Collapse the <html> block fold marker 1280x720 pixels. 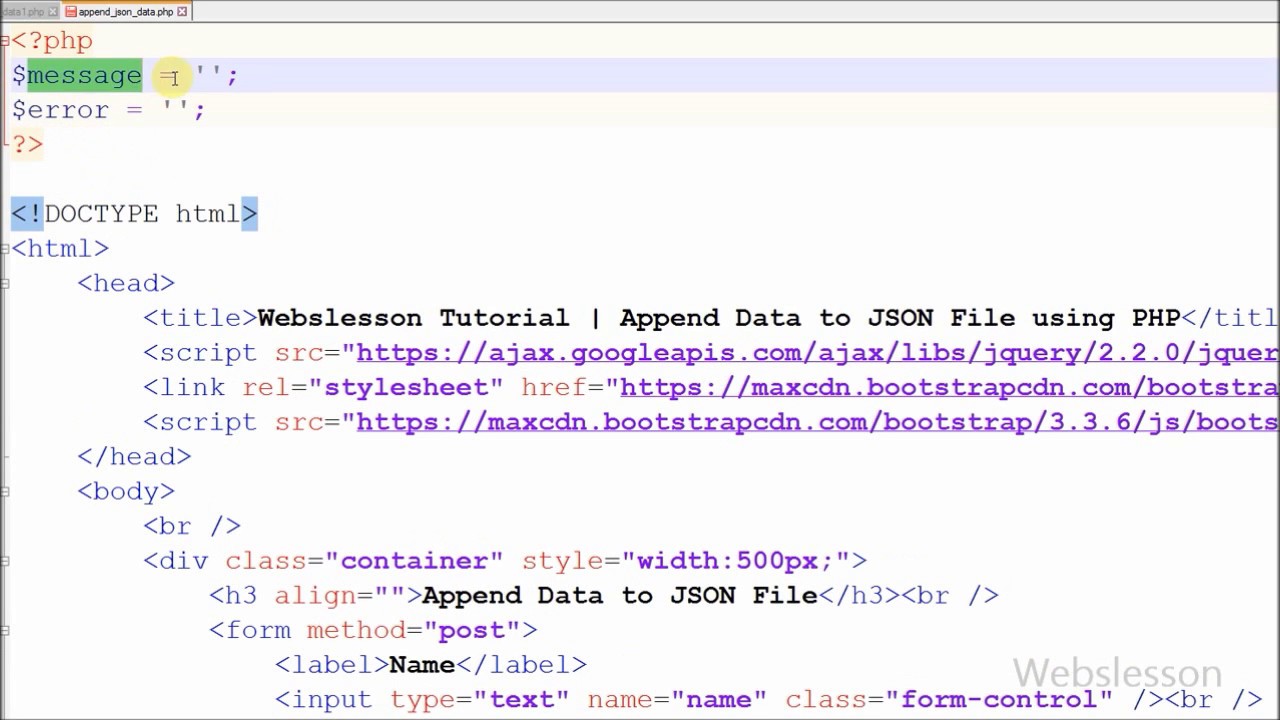click(5, 249)
